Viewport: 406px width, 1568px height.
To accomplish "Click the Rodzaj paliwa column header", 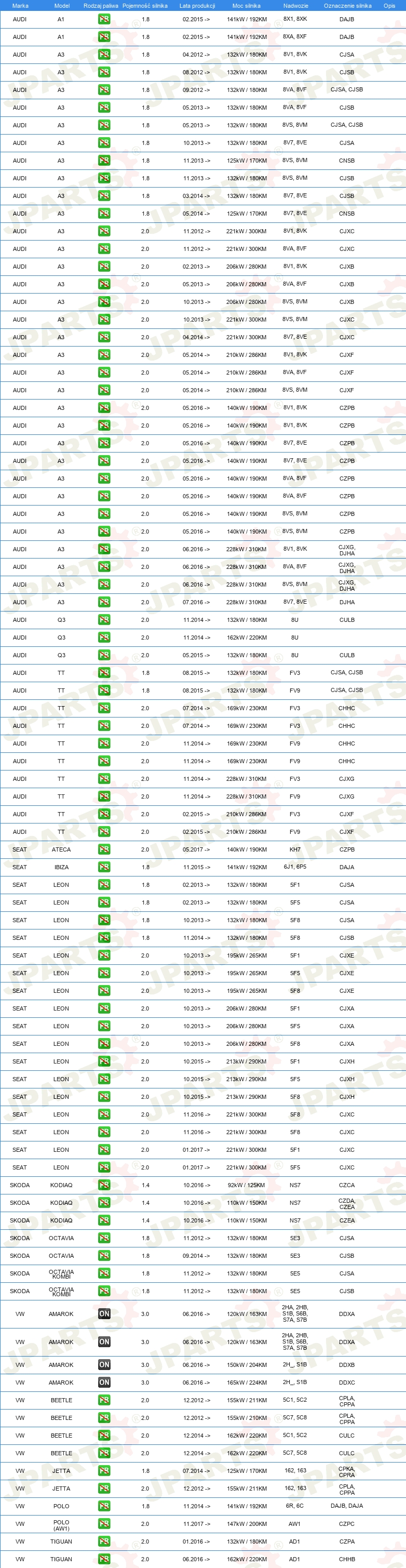I will (x=101, y=6).
